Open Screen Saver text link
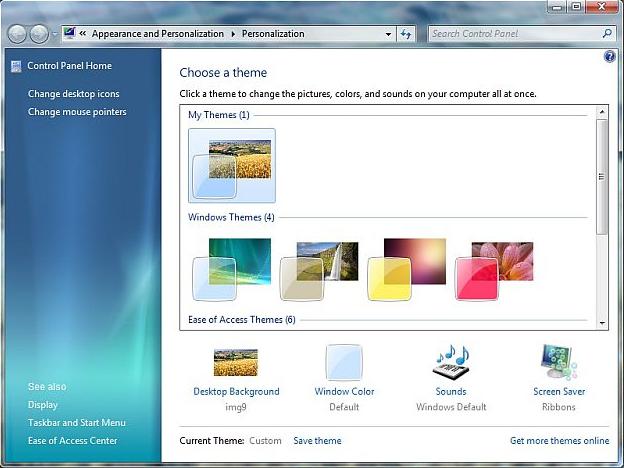The width and height of the screenshot is (624, 468). tap(559, 392)
